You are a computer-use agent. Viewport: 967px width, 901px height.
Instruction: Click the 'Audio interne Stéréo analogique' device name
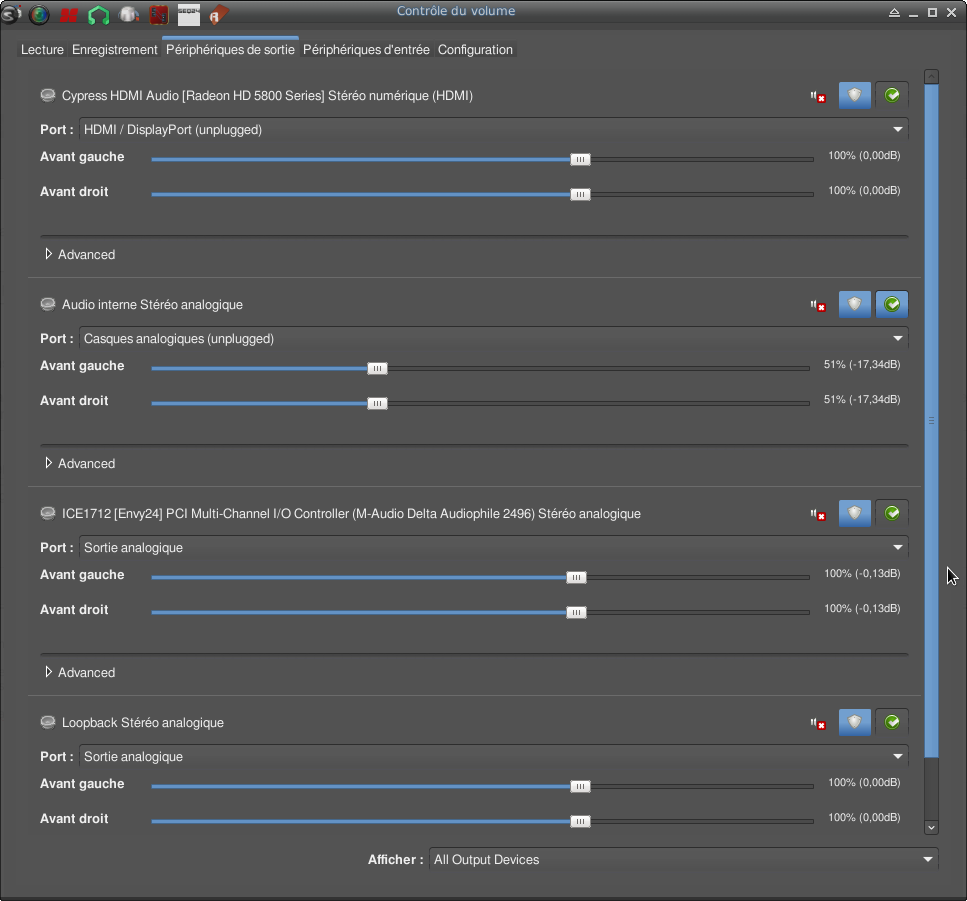point(152,305)
